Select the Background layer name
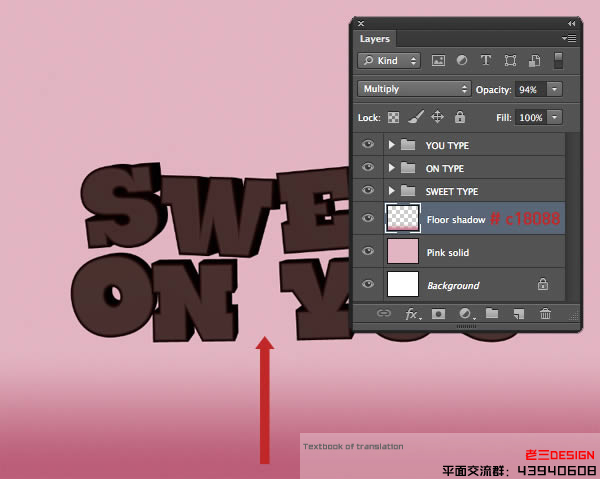The height and width of the screenshot is (479, 600). 453,286
